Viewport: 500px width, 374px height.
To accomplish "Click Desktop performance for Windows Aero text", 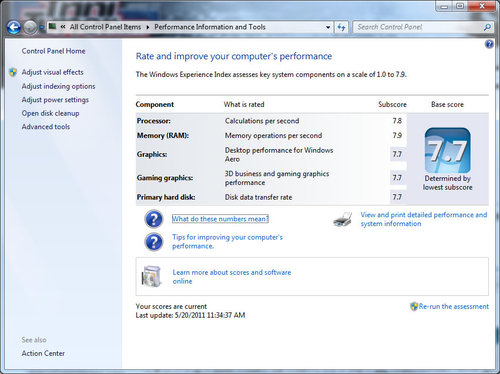I will 279,155.
